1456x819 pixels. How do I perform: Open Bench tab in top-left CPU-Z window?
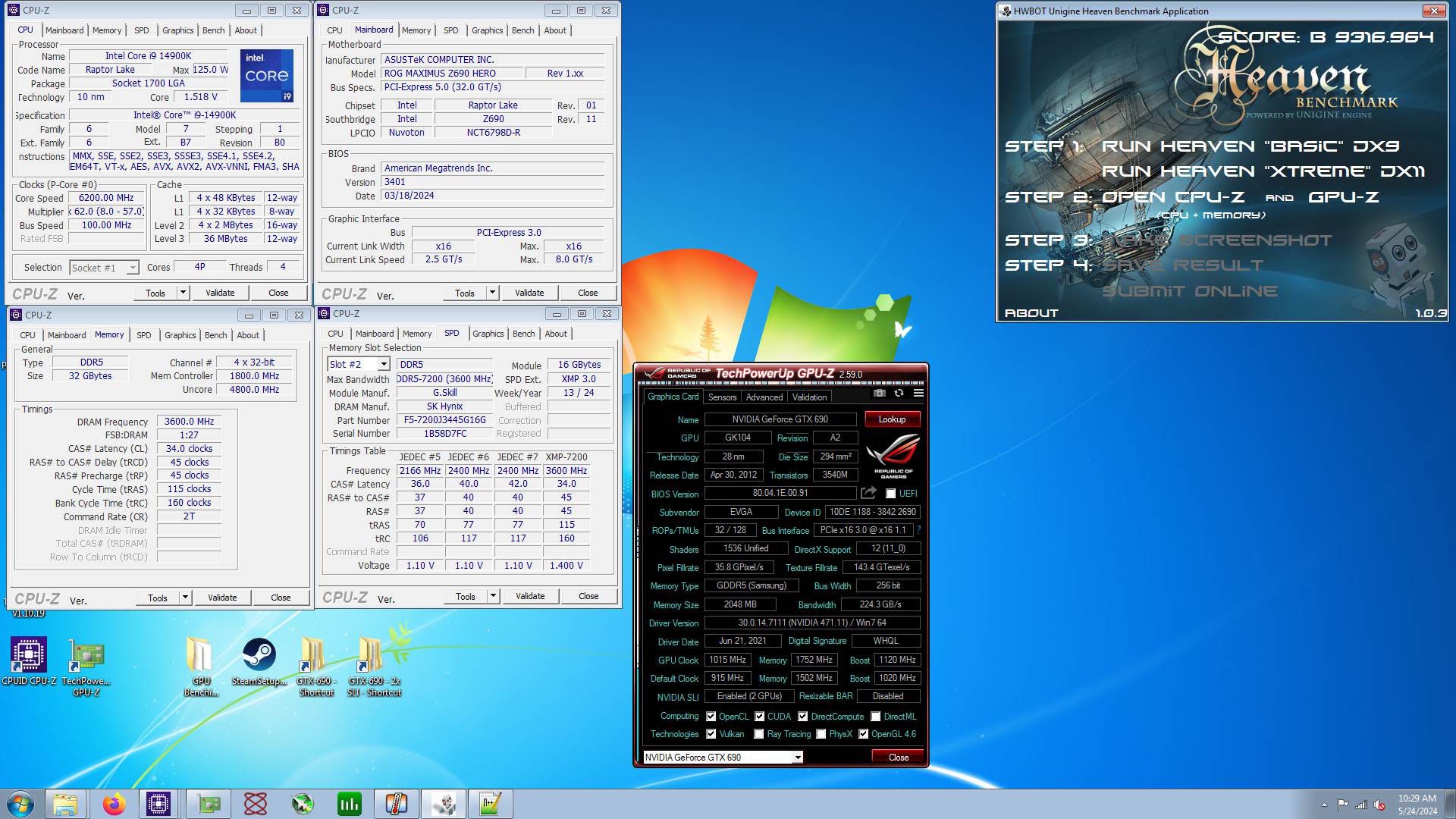coord(213,30)
